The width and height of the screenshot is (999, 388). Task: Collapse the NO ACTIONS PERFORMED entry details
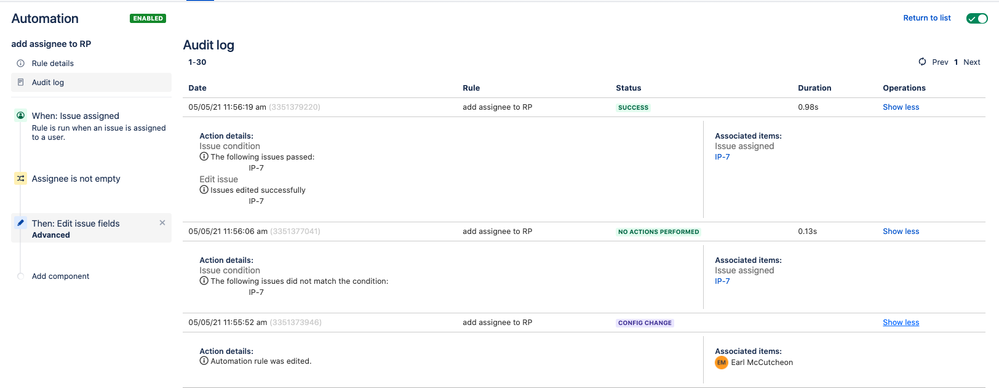coord(901,231)
